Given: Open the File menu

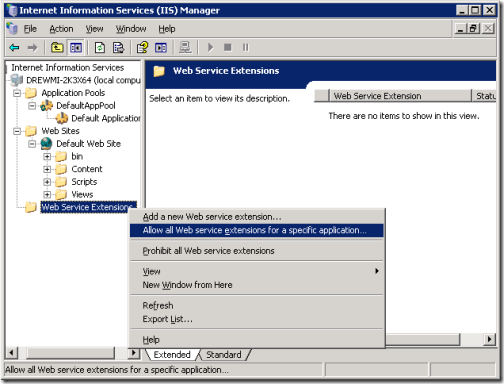Looking at the screenshot, I should [30, 29].
